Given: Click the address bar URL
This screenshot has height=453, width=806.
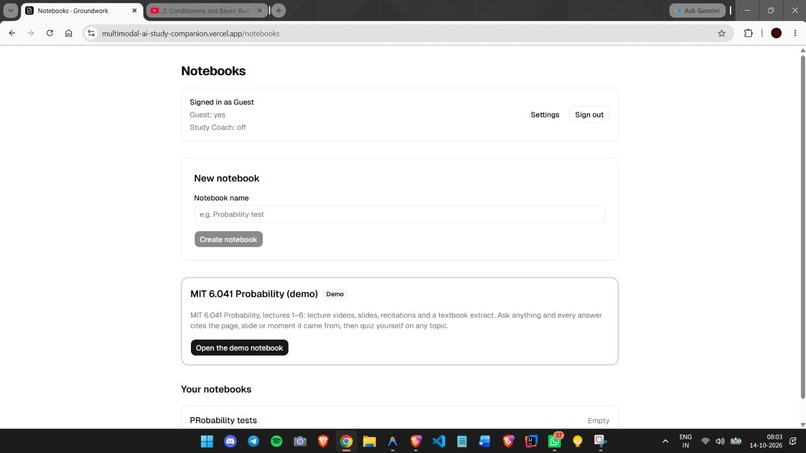Looking at the screenshot, I should [191, 33].
